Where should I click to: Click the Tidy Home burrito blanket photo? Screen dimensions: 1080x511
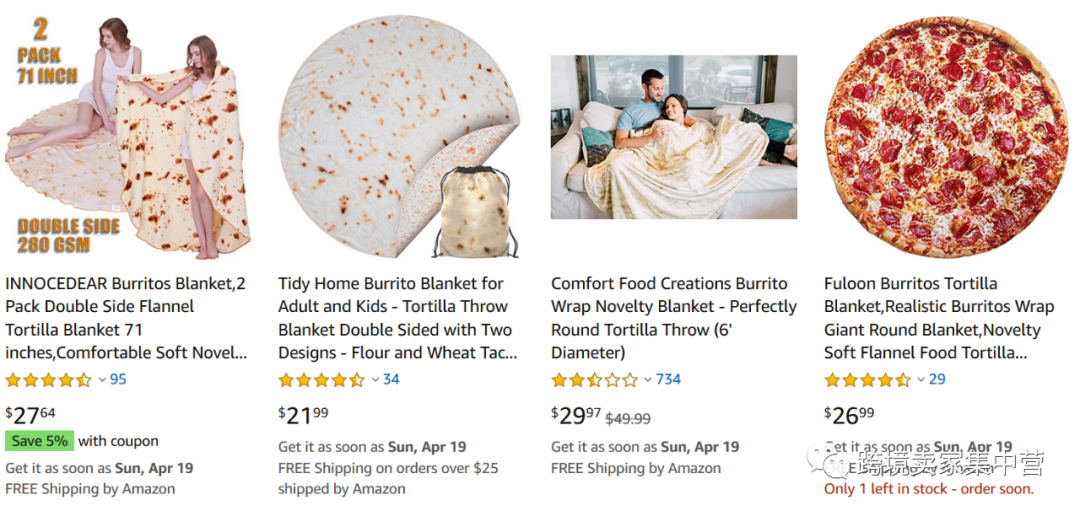(x=398, y=137)
